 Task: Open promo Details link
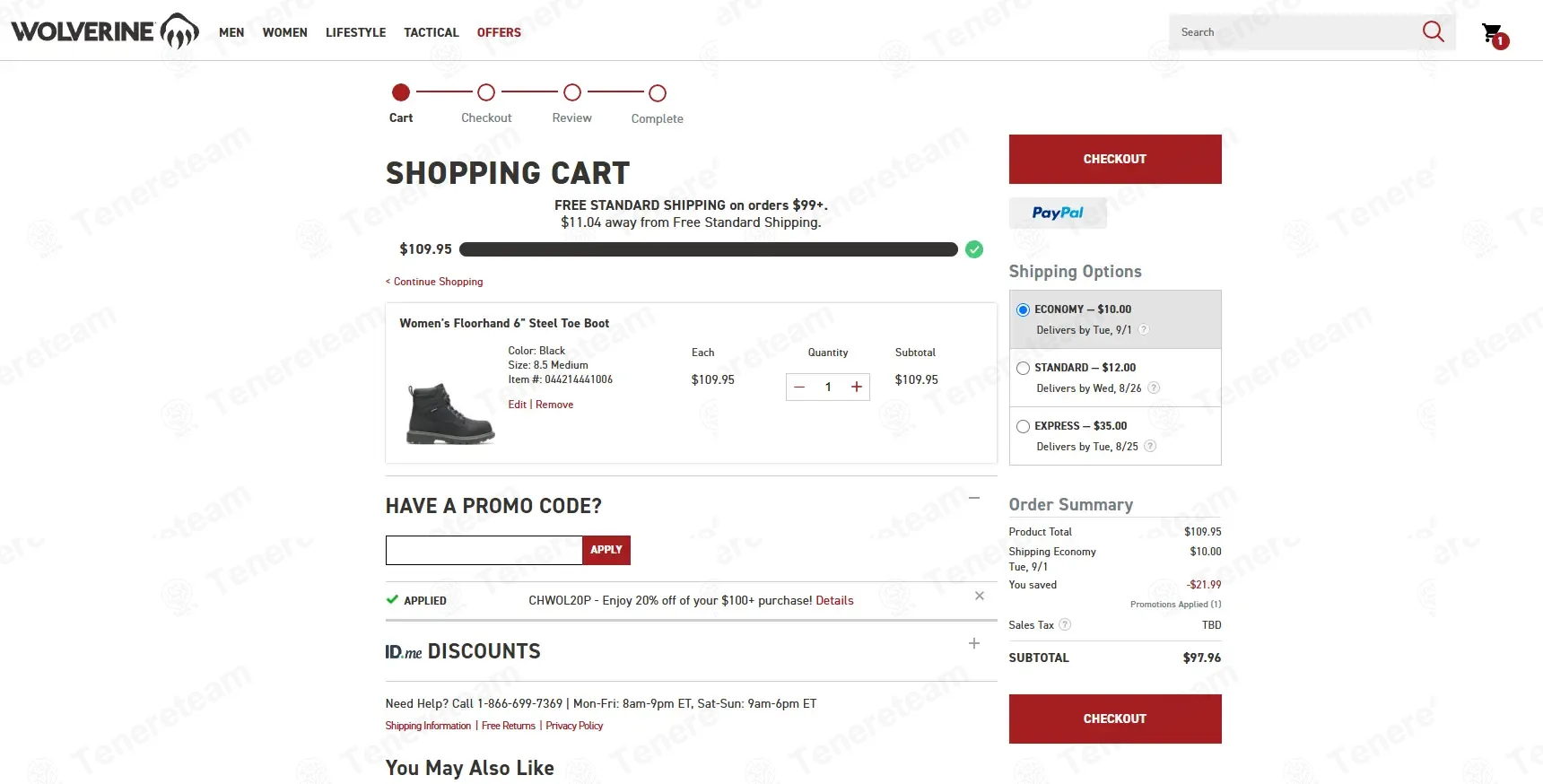tap(834, 601)
